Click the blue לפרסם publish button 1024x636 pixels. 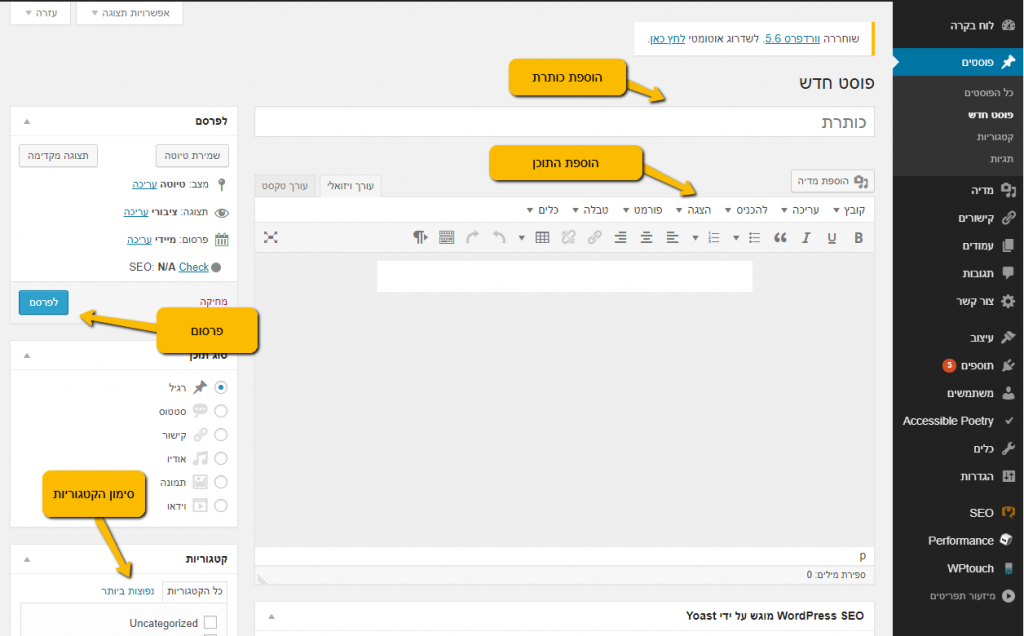click(43, 301)
